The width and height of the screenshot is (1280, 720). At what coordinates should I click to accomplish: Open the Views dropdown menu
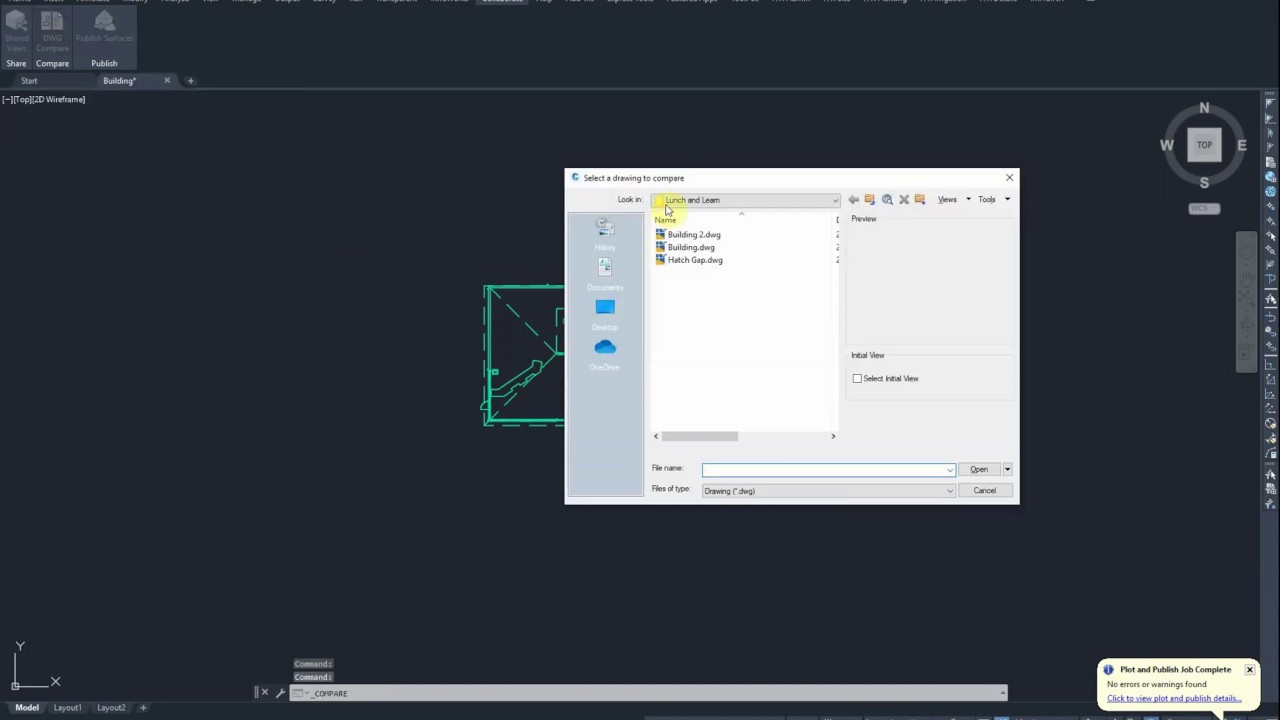tap(954, 200)
